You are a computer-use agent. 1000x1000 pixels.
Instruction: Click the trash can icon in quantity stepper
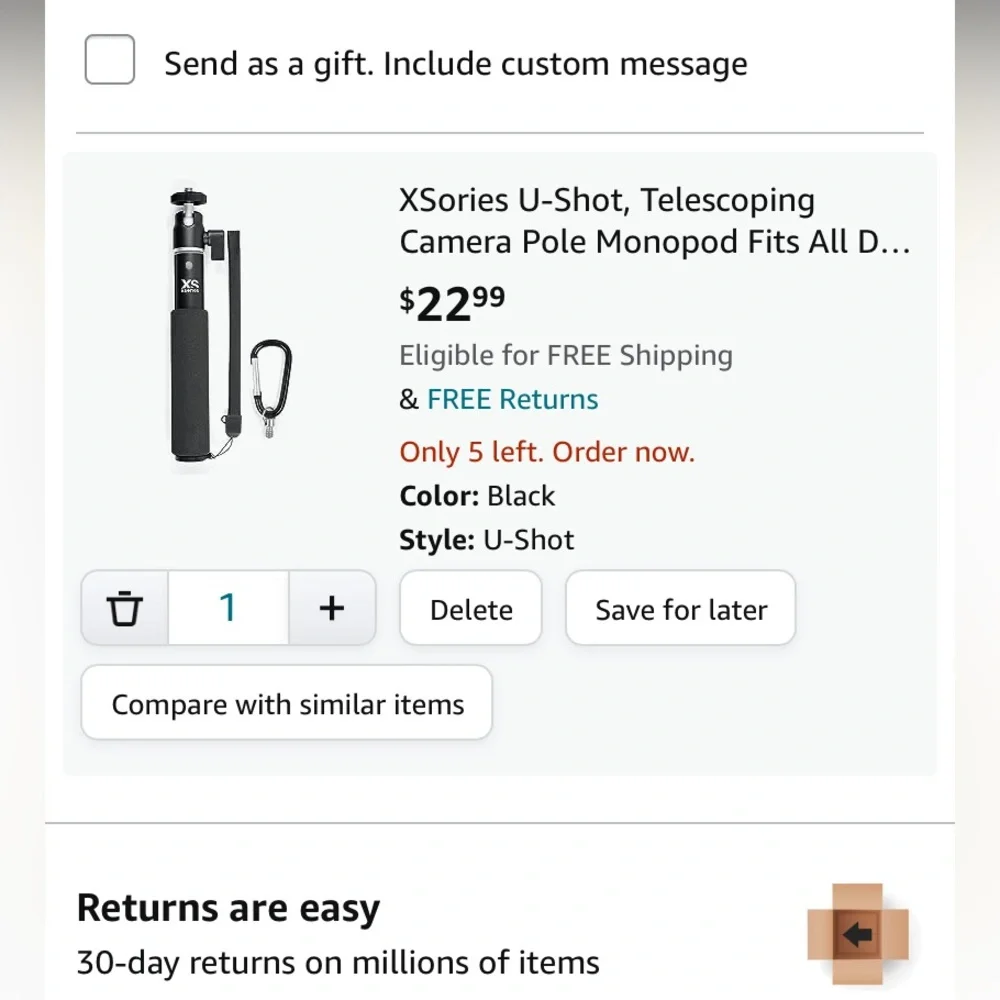124,608
